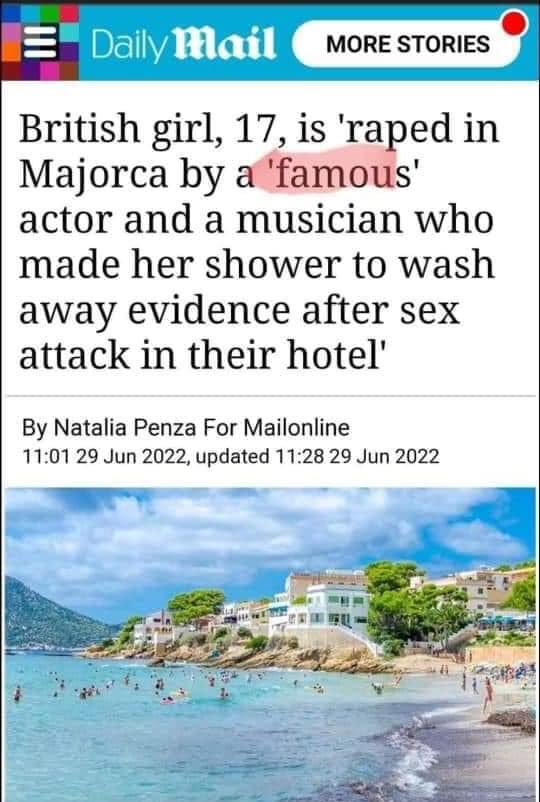
Task: Click the blue beach umbrellas in photo
Action: point(505,621)
